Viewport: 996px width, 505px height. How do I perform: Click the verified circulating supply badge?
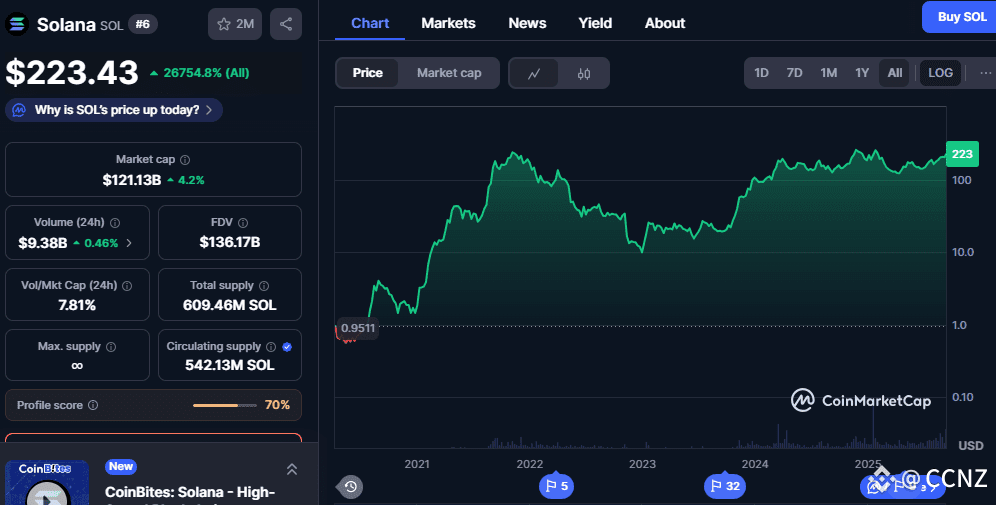pos(287,347)
